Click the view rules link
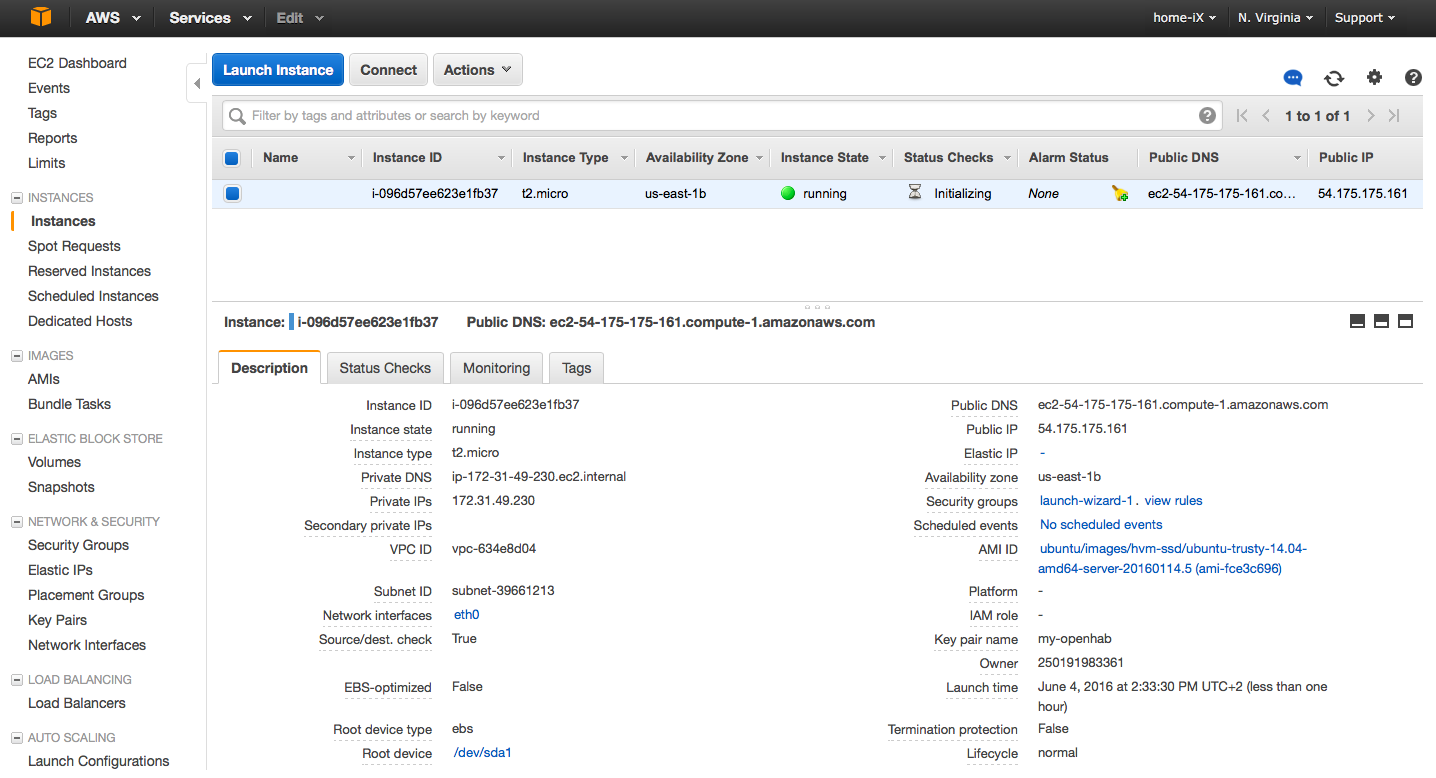This screenshot has height=778, width=1436. coord(1173,500)
